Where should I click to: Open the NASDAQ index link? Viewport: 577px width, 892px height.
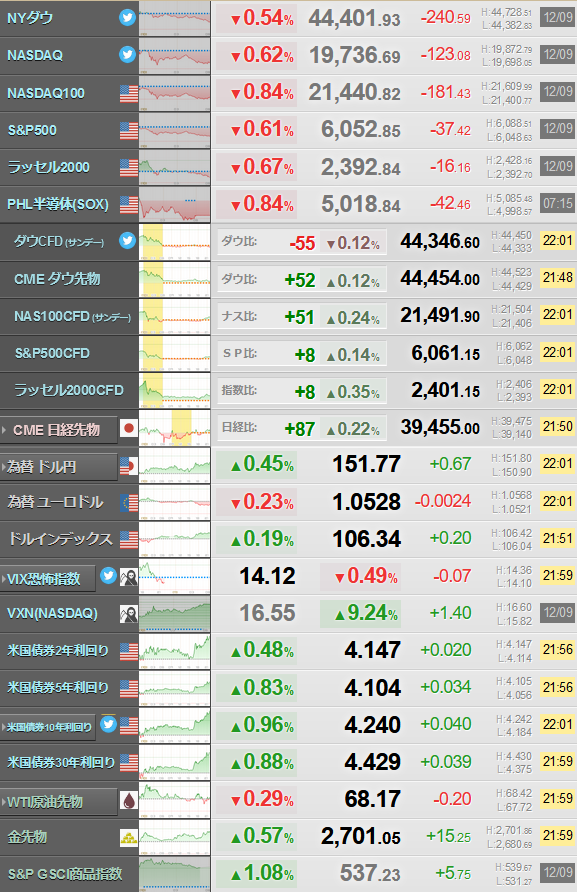pos(35,55)
